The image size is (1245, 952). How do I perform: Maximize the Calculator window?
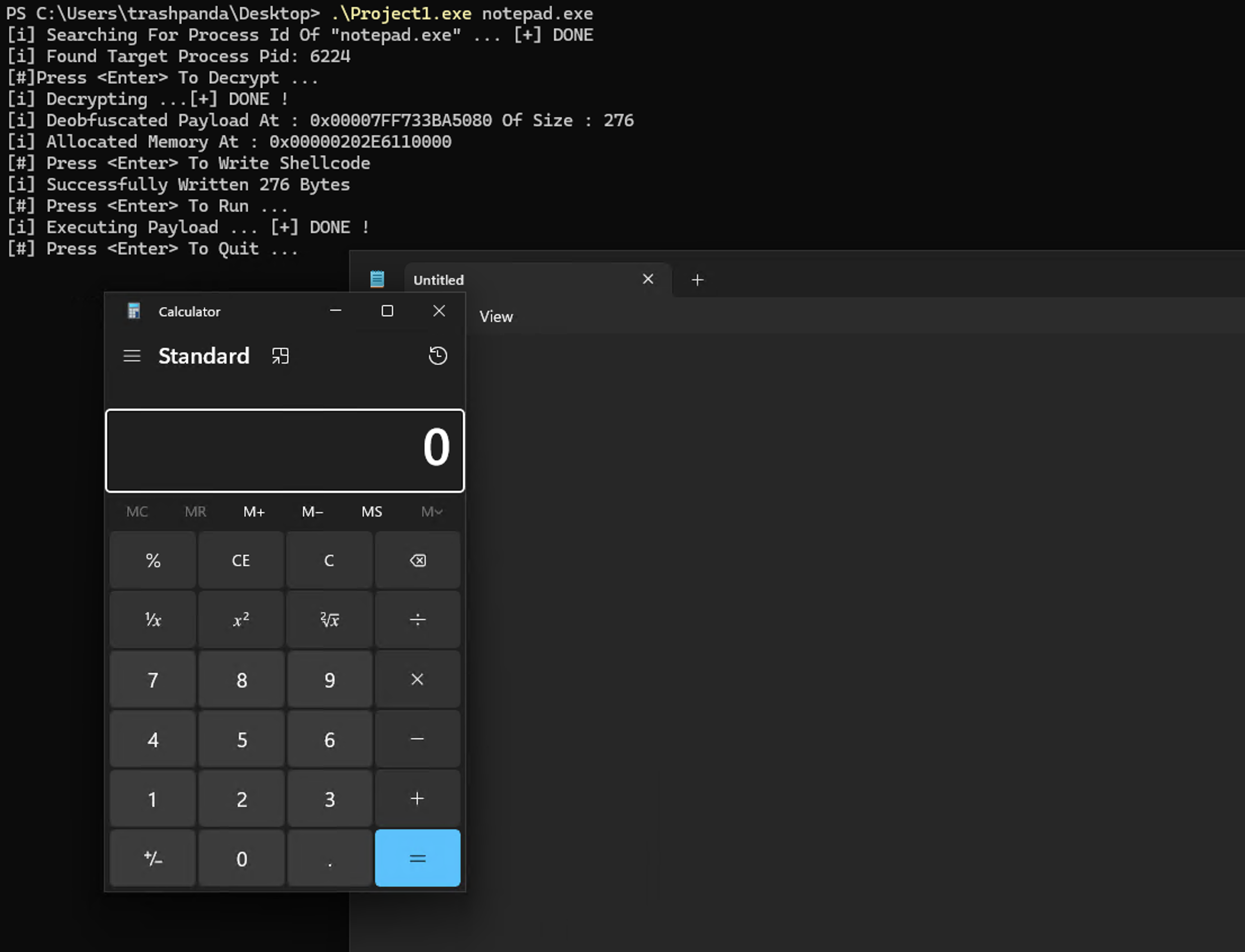click(387, 311)
